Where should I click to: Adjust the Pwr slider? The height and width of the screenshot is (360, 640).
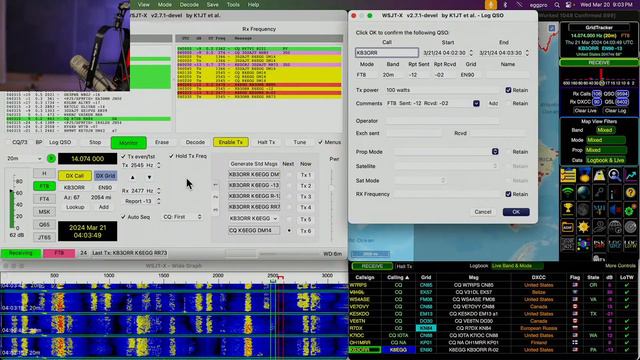(x=331, y=188)
